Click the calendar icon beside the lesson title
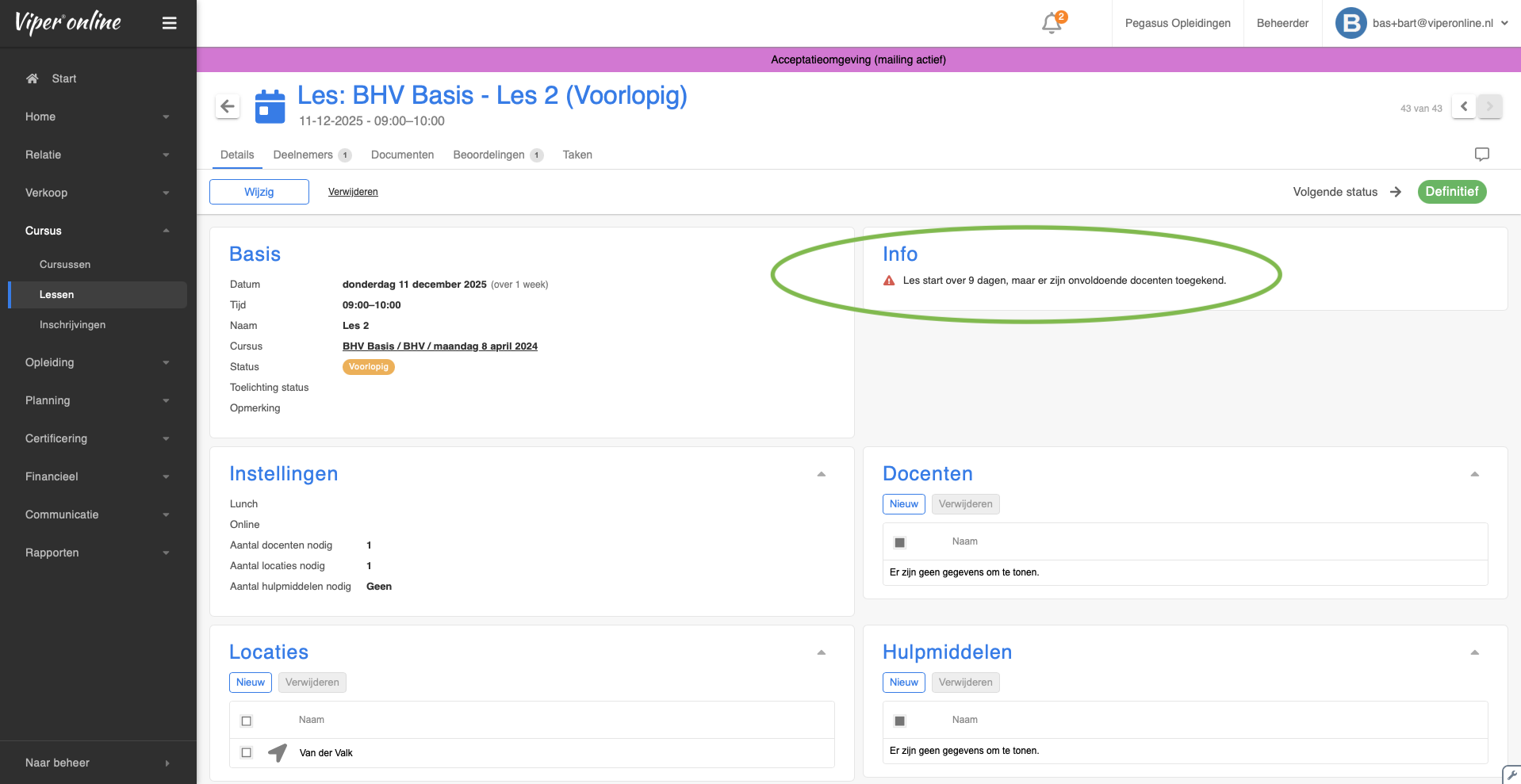 (270, 105)
